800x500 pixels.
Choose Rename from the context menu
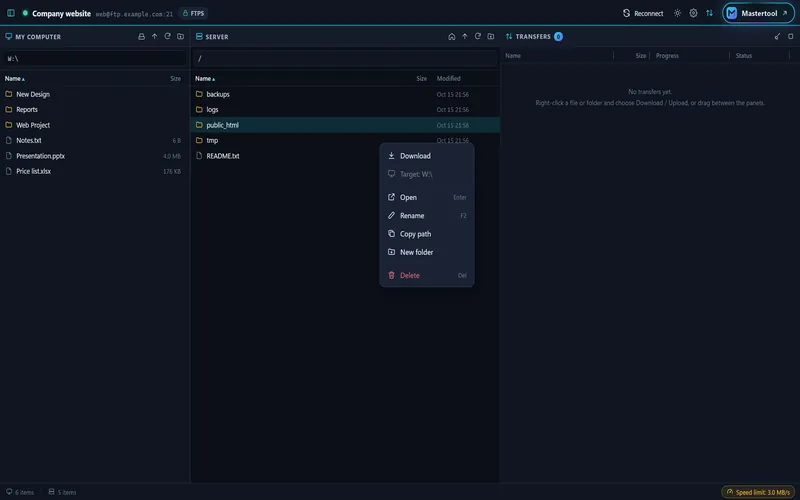pyautogui.click(x=427, y=216)
